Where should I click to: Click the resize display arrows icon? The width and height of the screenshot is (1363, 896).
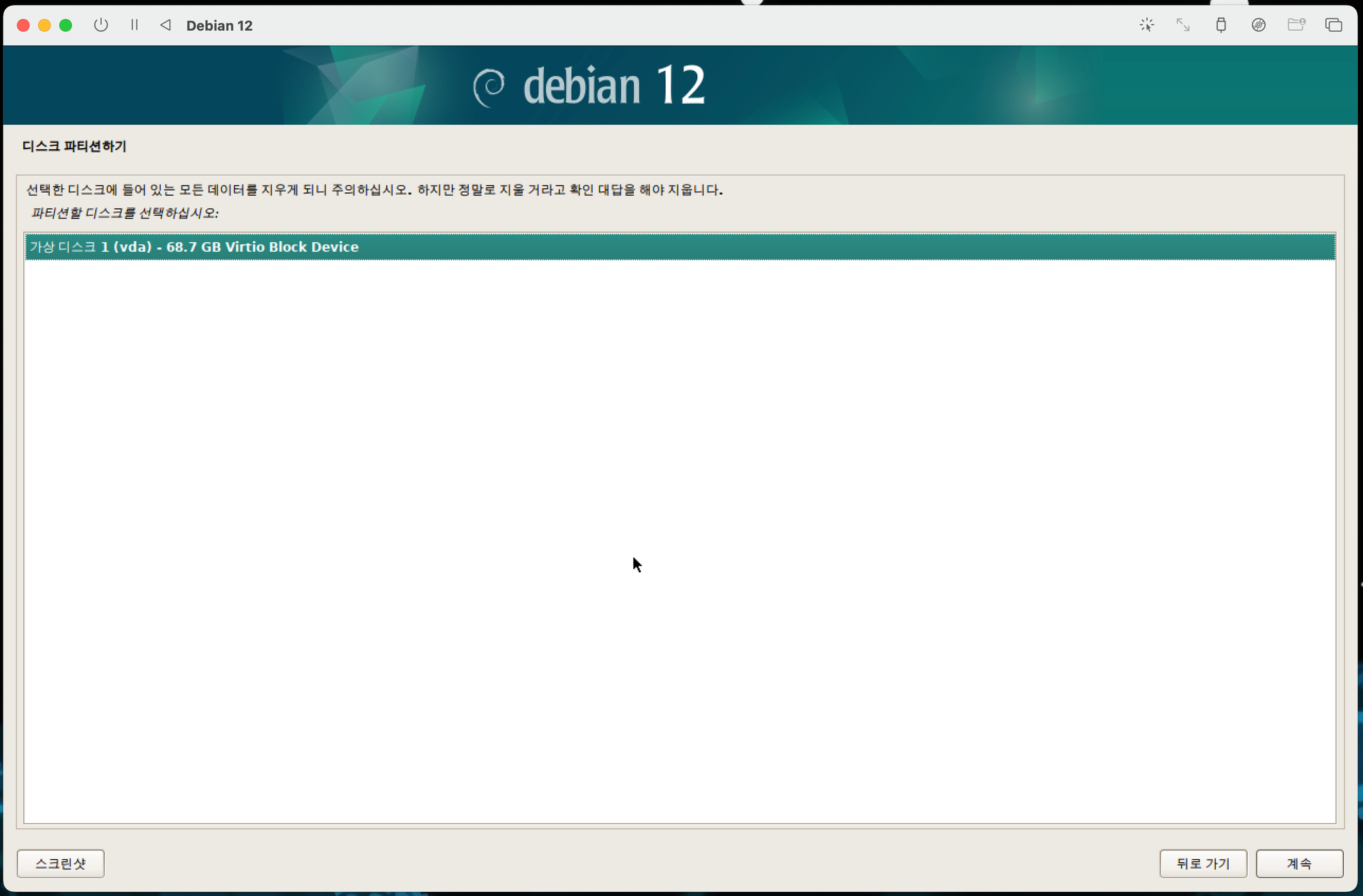pyautogui.click(x=1183, y=25)
